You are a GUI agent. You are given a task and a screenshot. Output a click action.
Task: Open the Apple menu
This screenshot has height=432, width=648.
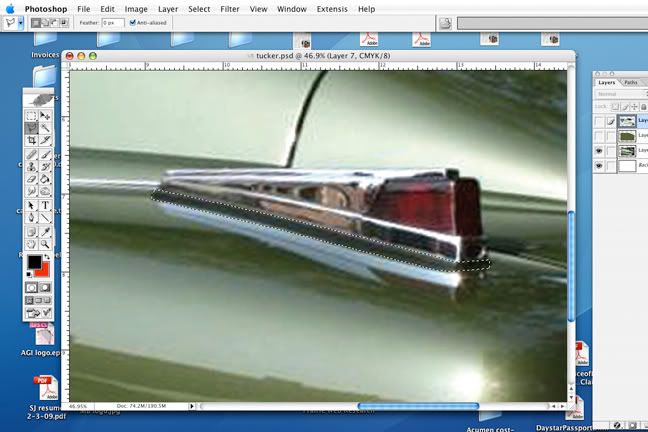pos(10,9)
